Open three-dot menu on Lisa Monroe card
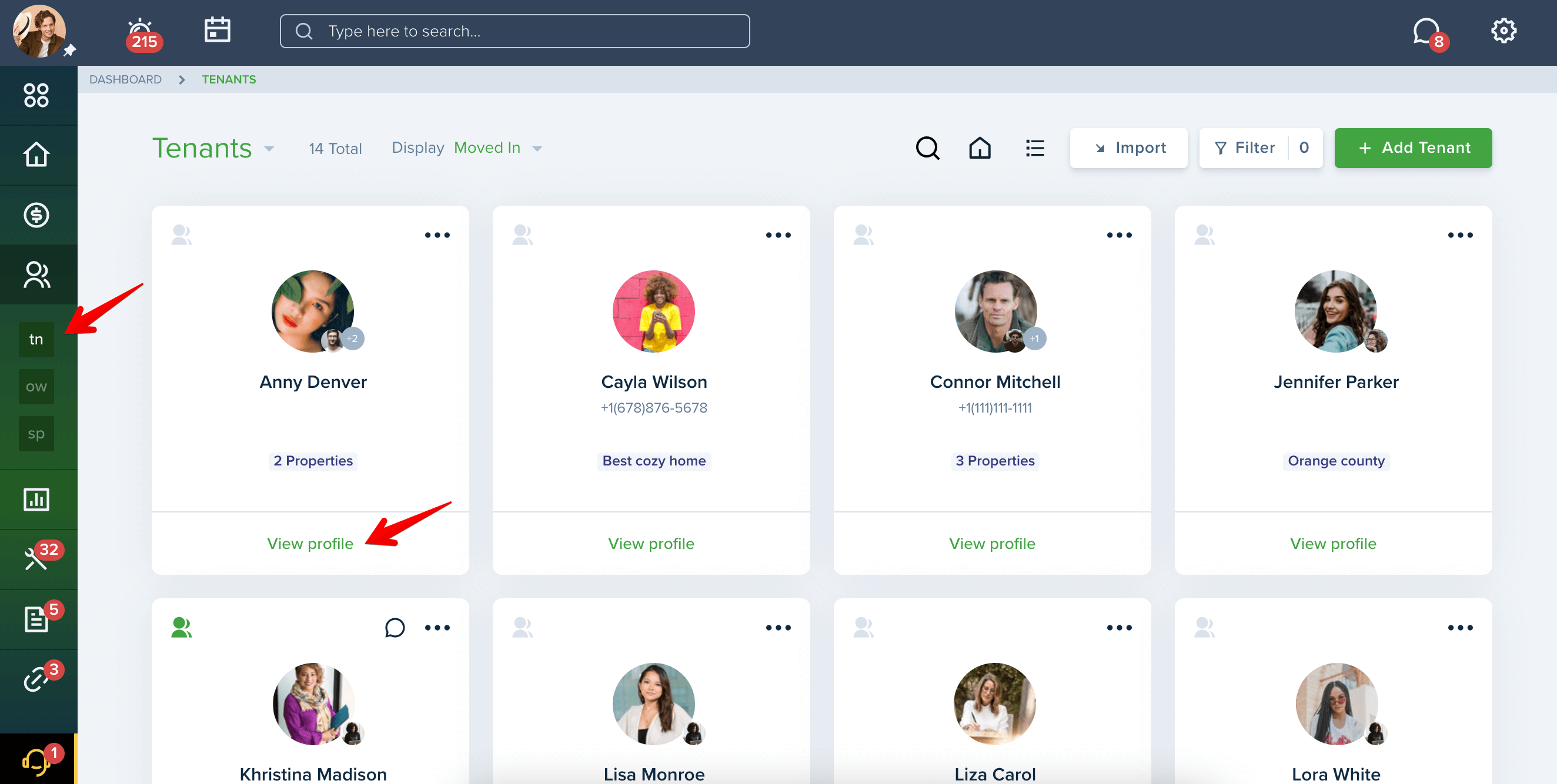The image size is (1557, 784). click(x=778, y=628)
